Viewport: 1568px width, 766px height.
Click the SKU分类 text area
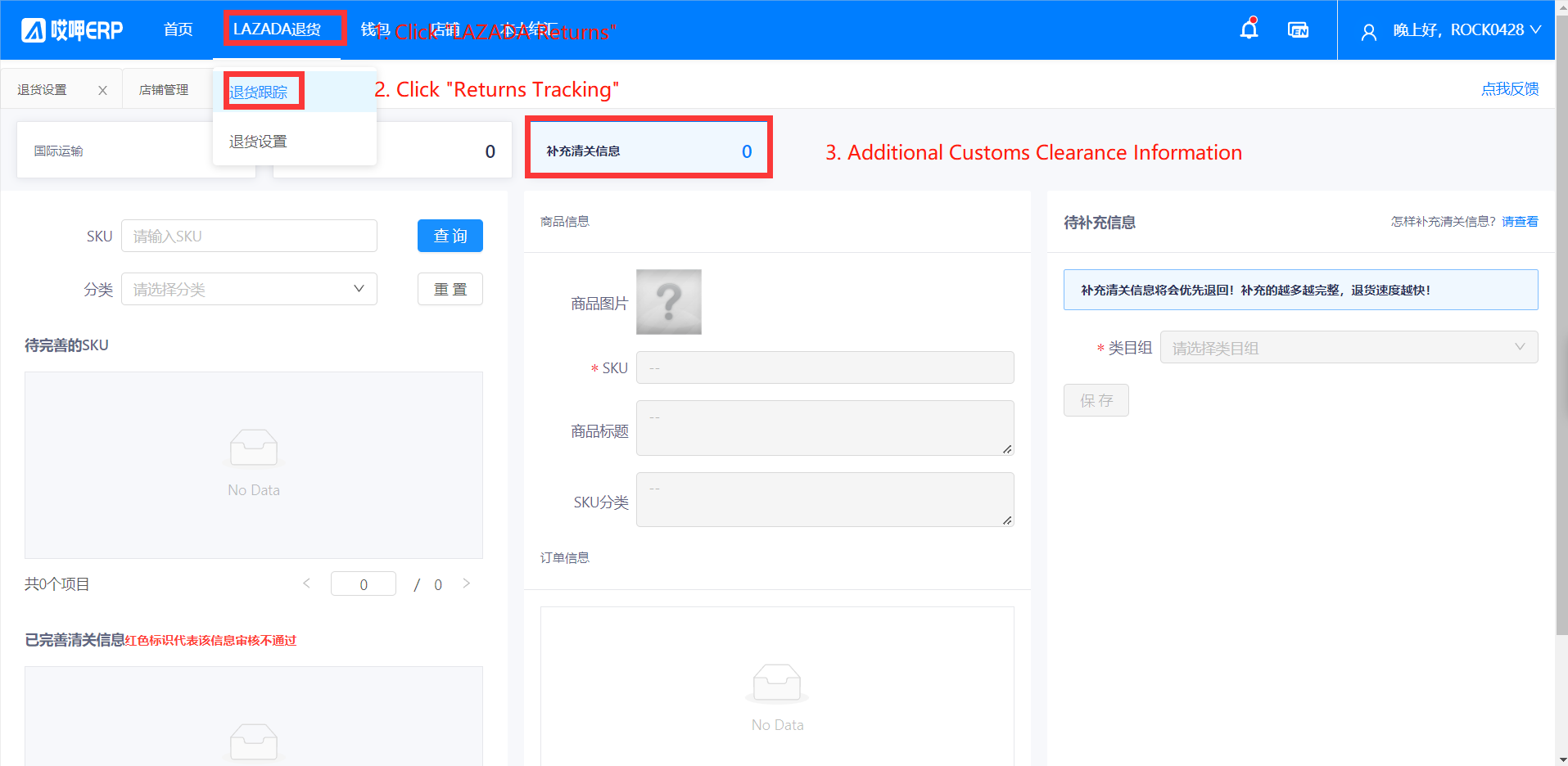(x=825, y=499)
